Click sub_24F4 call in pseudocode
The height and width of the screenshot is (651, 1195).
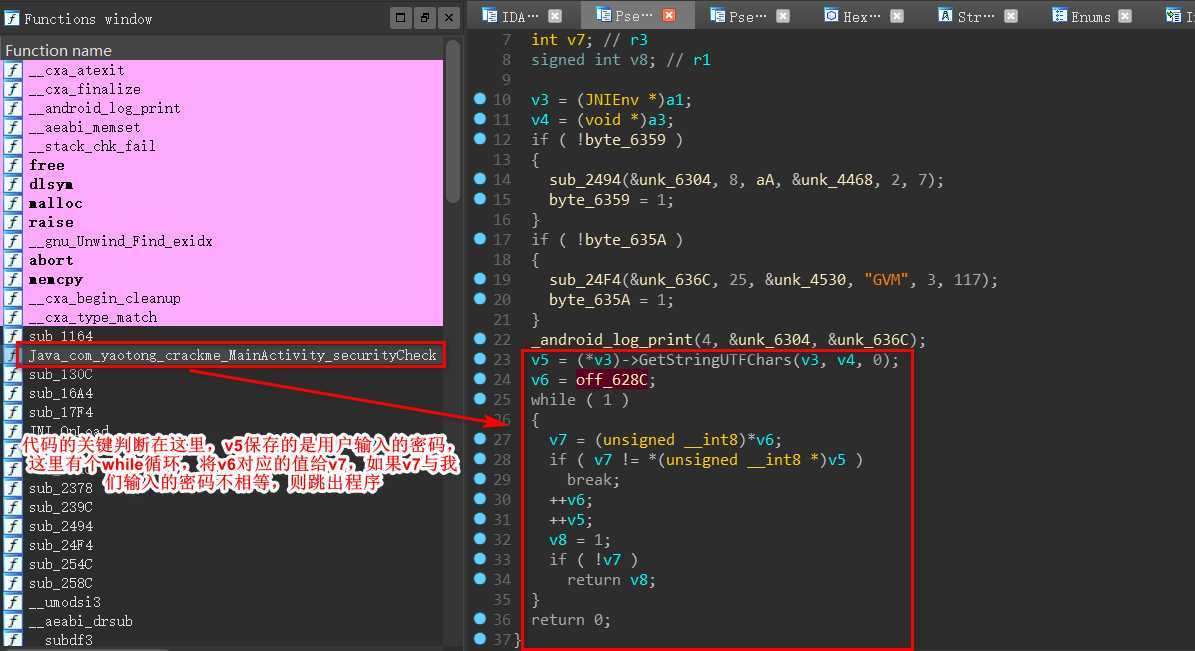click(585, 280)
